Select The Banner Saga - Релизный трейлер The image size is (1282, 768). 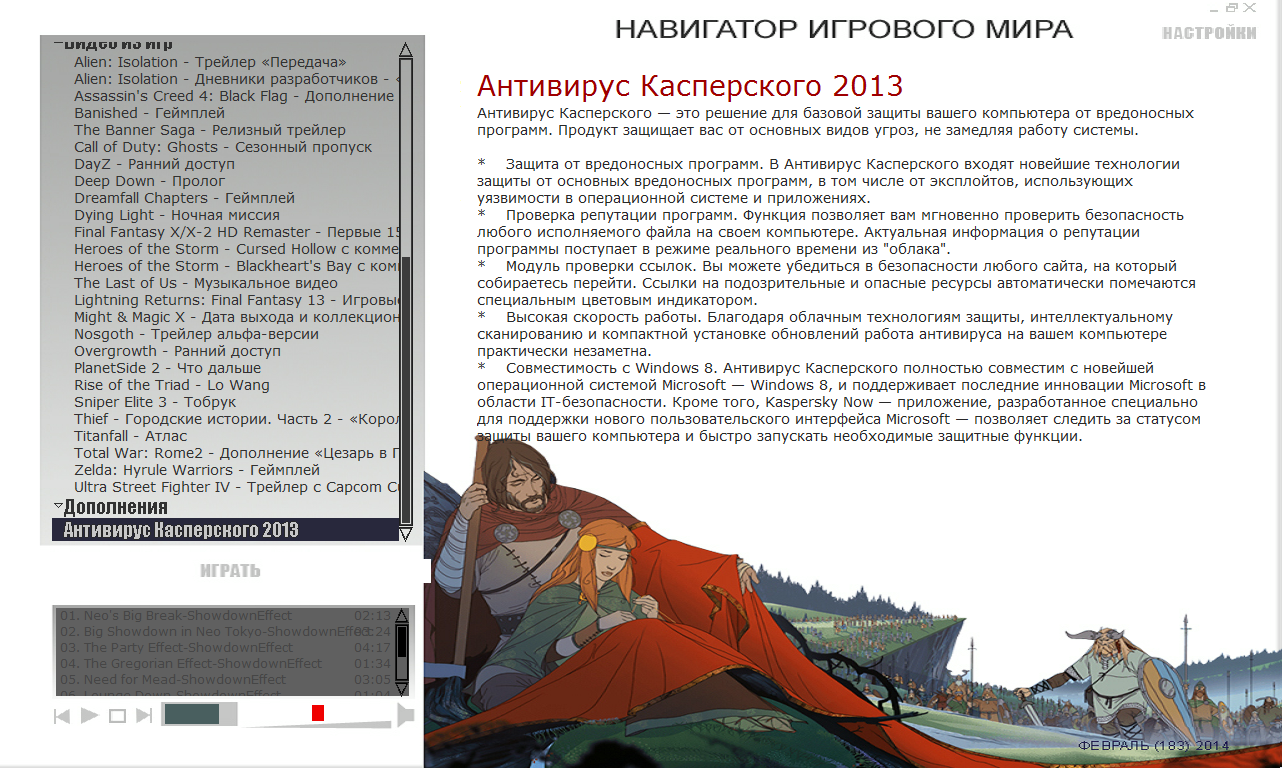pyautogui.click(x=210, y=130)
